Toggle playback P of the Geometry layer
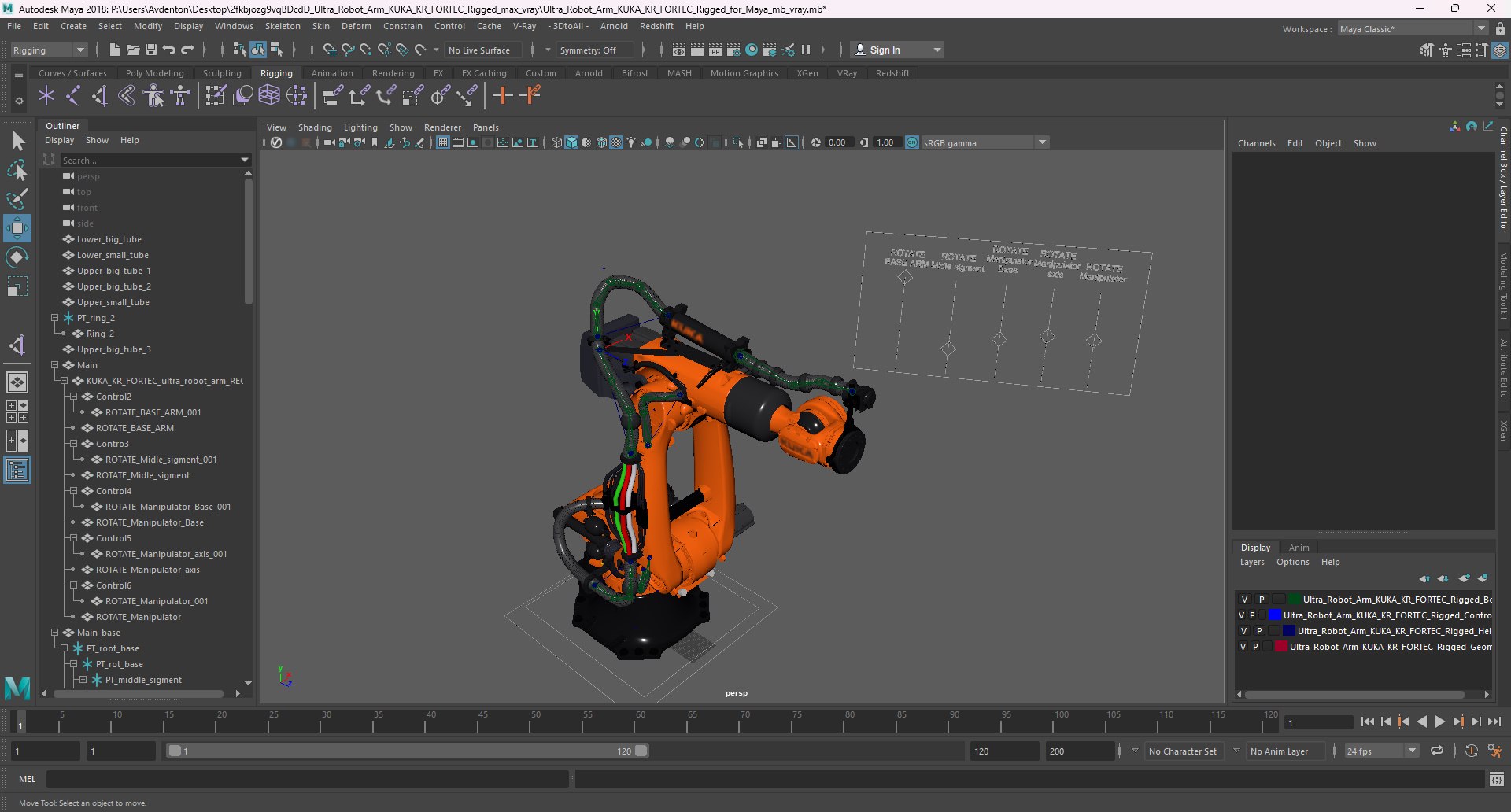 point(1255,647)
